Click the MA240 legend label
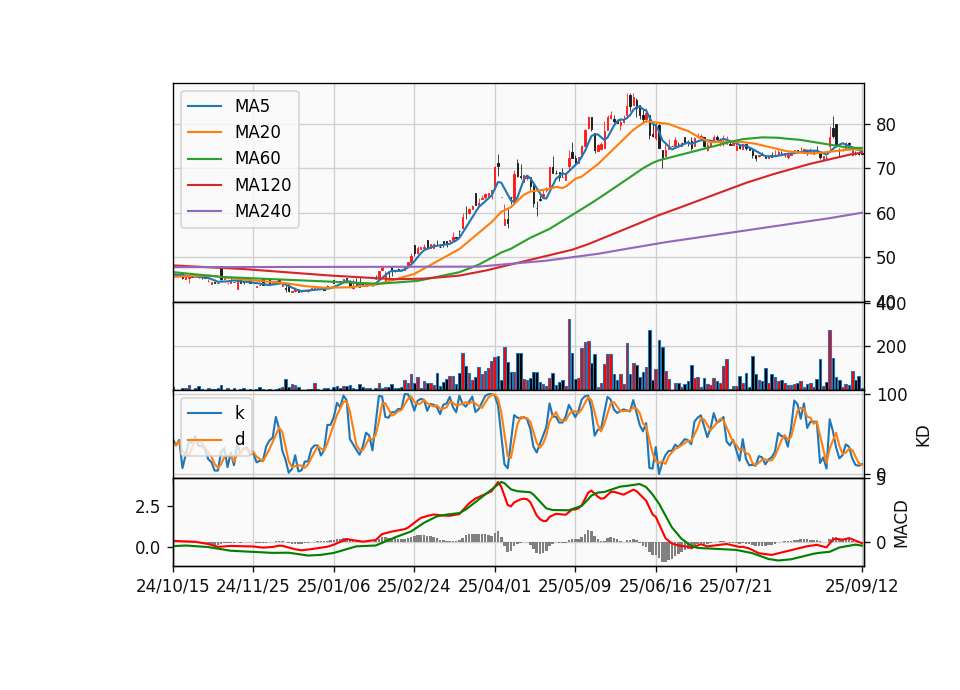Screen dimensions: 960x690 click(x=263, y=211)
